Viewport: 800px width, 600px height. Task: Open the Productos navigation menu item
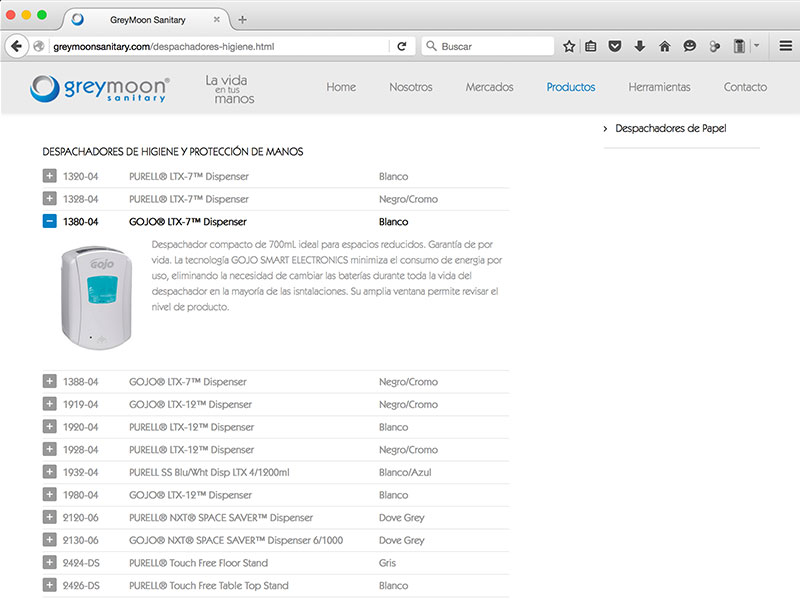pyautogui.click(x=570, y=87)
